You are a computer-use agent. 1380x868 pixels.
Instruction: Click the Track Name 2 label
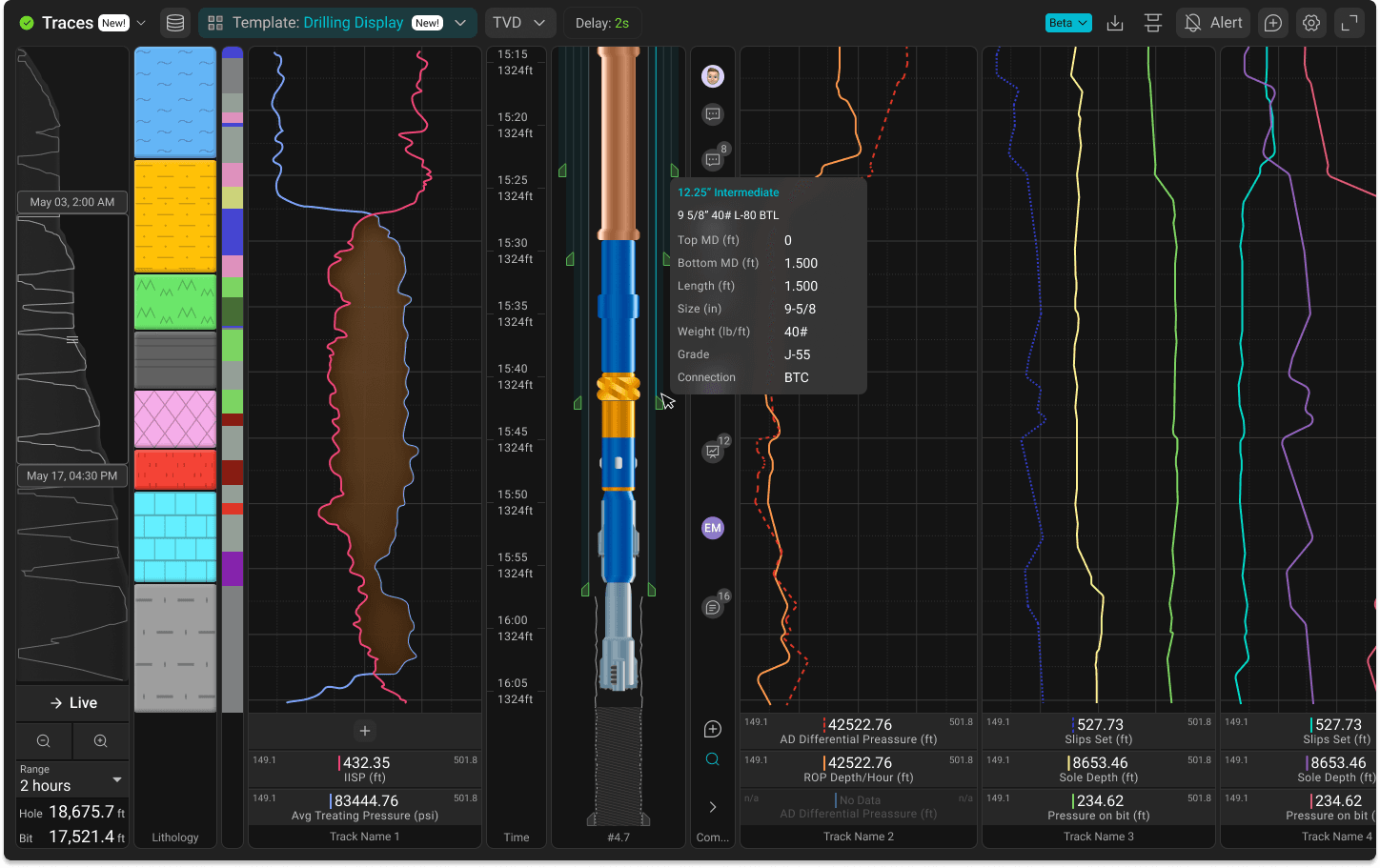[x=859, y=837]
